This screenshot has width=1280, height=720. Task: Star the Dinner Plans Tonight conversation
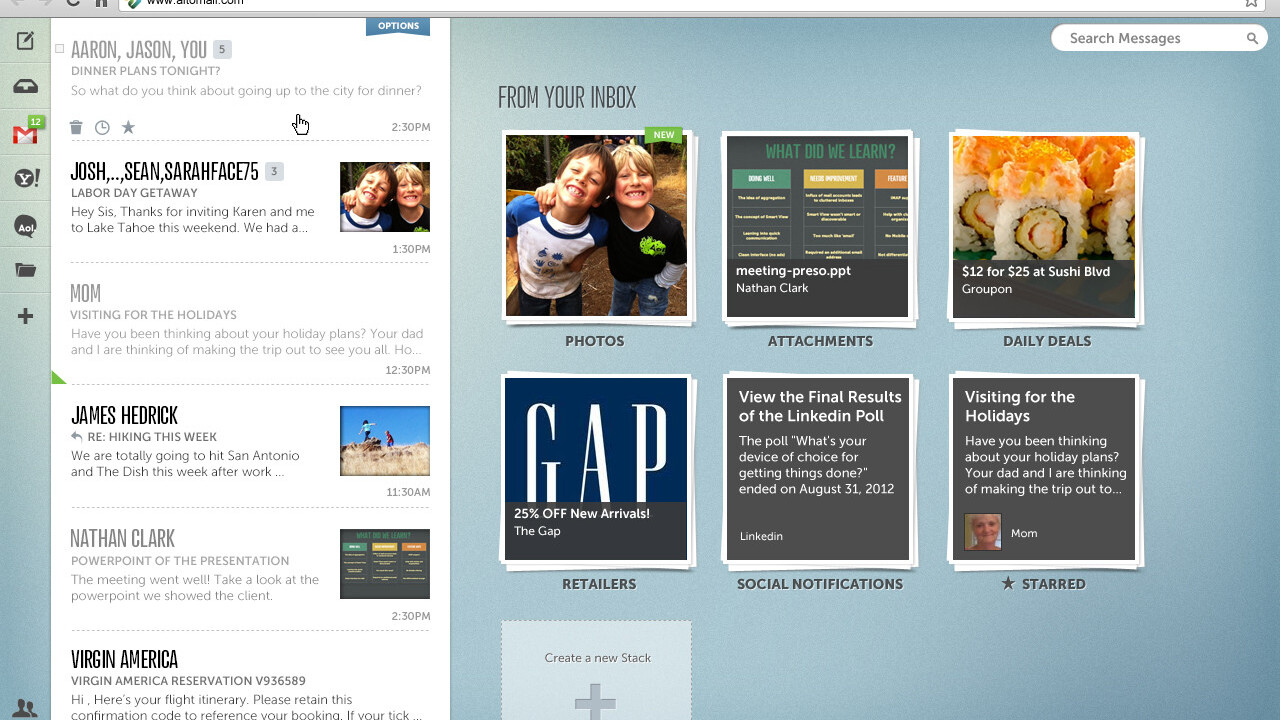pos(128,127)
